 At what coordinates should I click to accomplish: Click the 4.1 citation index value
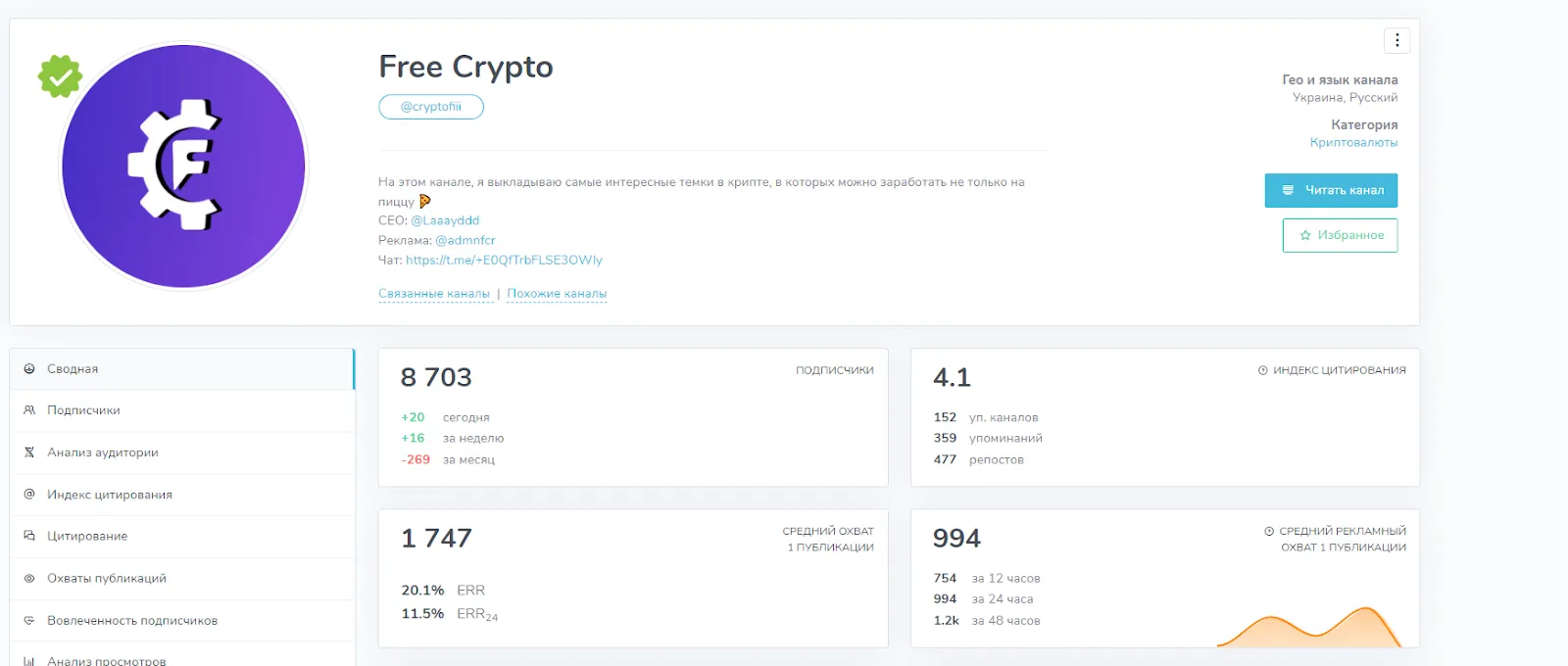tap(952, 377)
